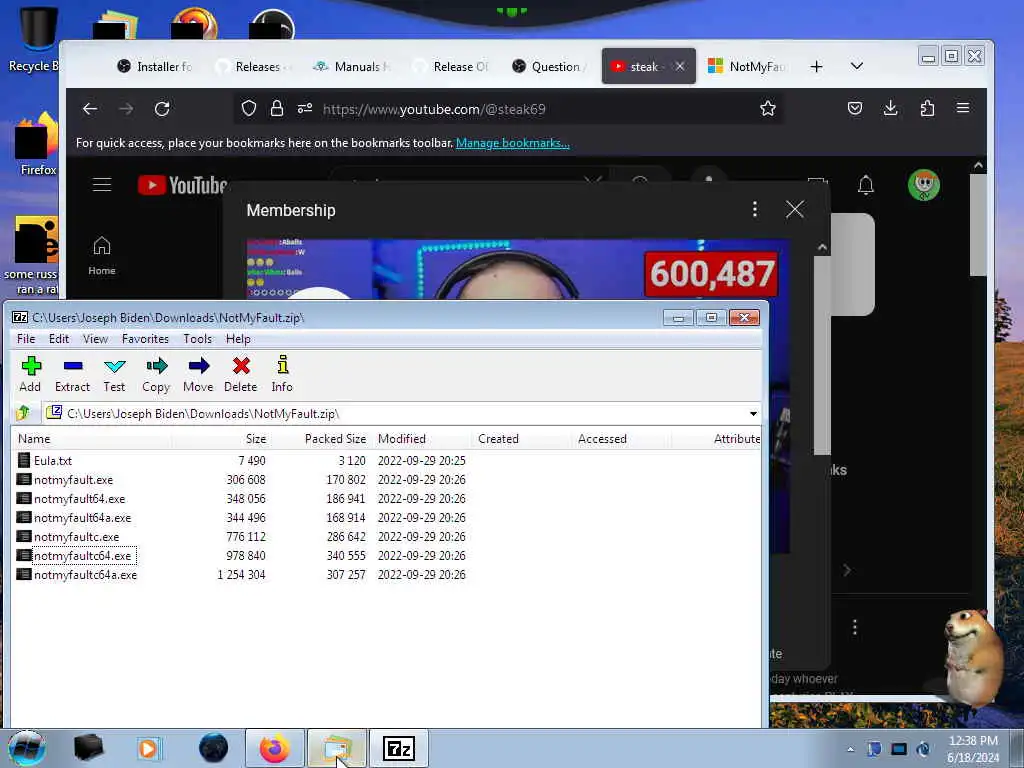The height and width of the screenshot is (768, 1024).
Task: Sort archive files by Size column
Action: click(221, 439)
